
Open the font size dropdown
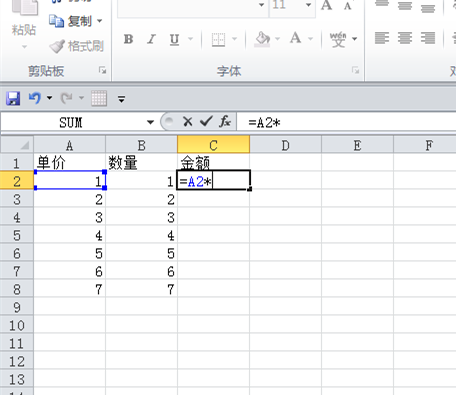308,5
